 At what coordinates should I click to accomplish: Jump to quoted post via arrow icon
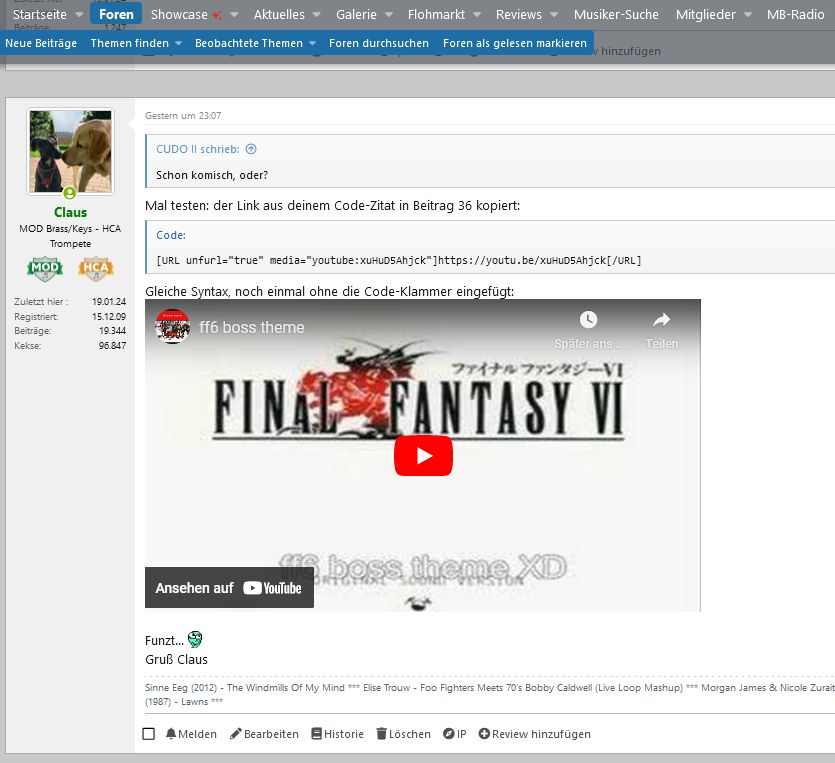point(251,149)
